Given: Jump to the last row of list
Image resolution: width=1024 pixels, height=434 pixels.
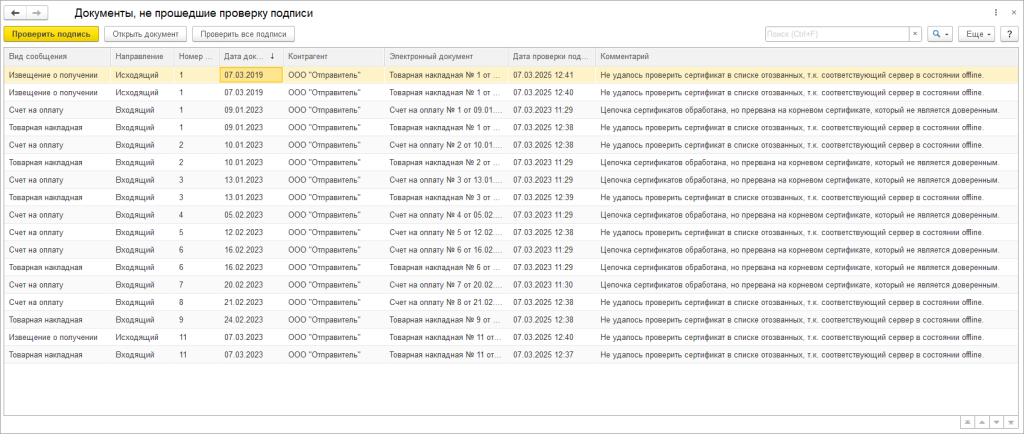Looking at the screenshot, I should point(1010,422).
